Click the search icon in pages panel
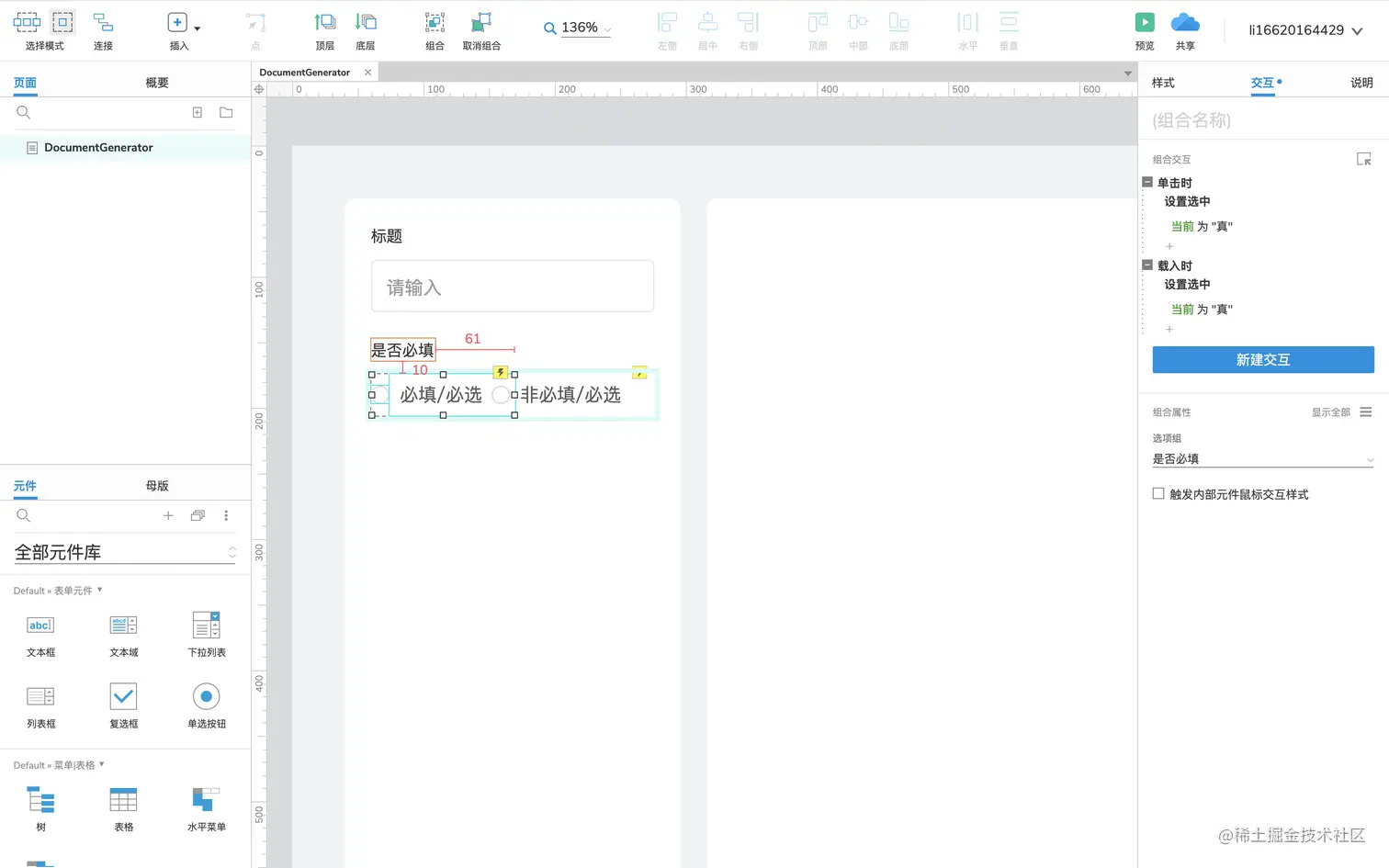Screen dimensions: 1389x868 [x=24, y=112]
